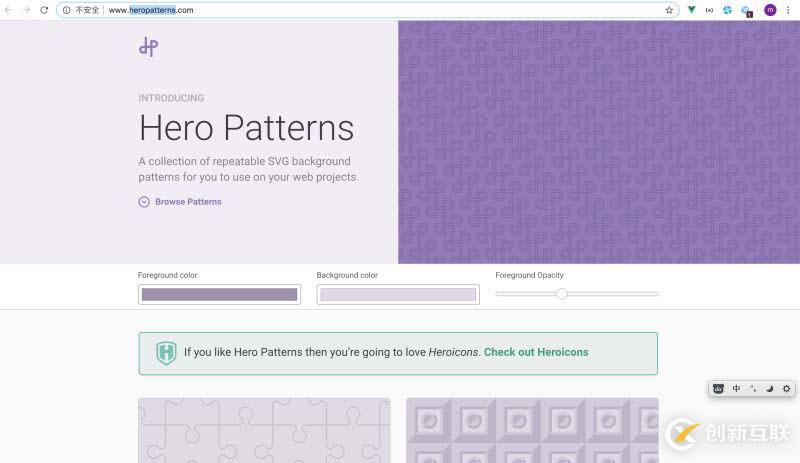
Task: Bookmark the page with the star icon
Action: point(669,10)
